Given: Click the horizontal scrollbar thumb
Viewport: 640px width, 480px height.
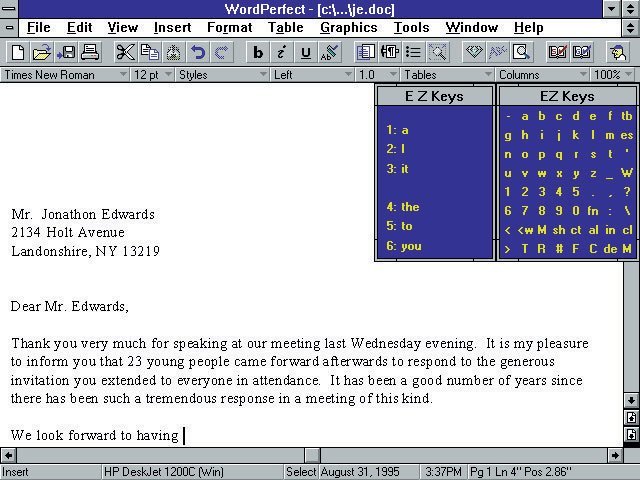Looking at the screenshot, I should [312, 455].
